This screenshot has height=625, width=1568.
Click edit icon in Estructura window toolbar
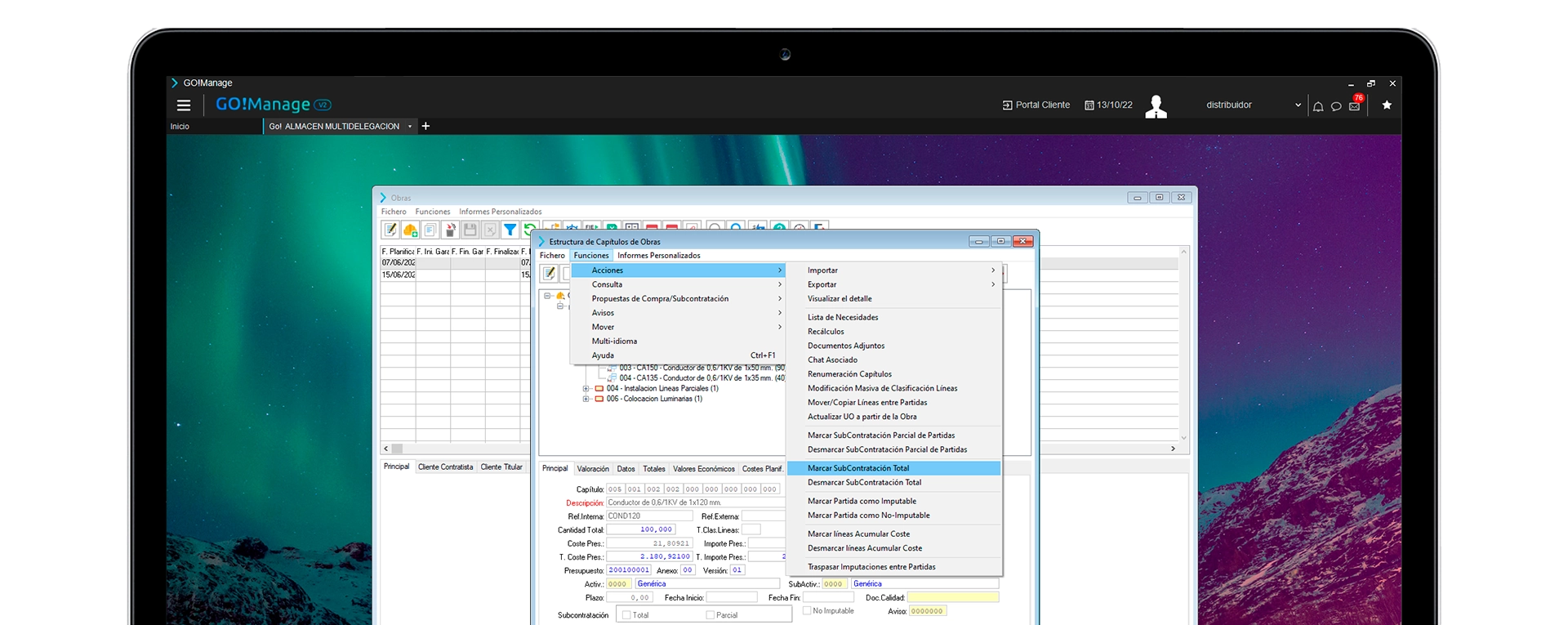coord(550,273)
